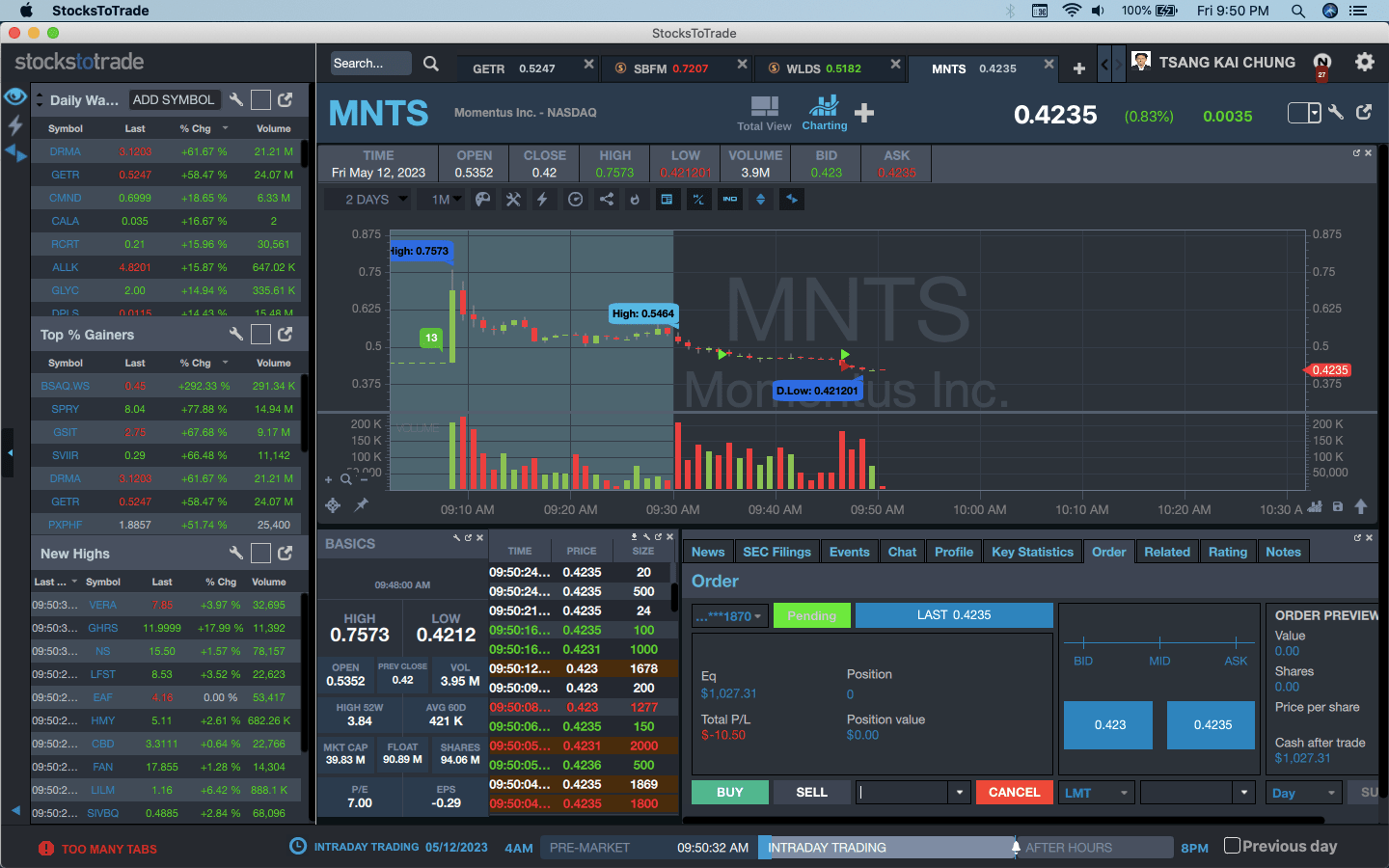Toggle the chart data panel layout icon
The image size is (1389, 868).
(x=667, y=200)
